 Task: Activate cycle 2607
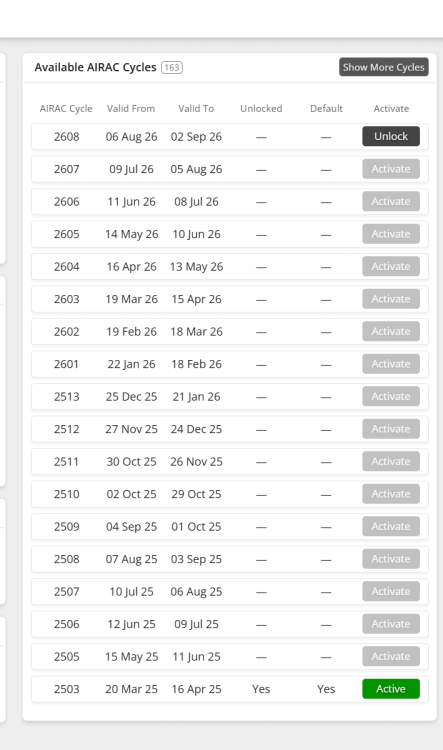pos(391,169)
